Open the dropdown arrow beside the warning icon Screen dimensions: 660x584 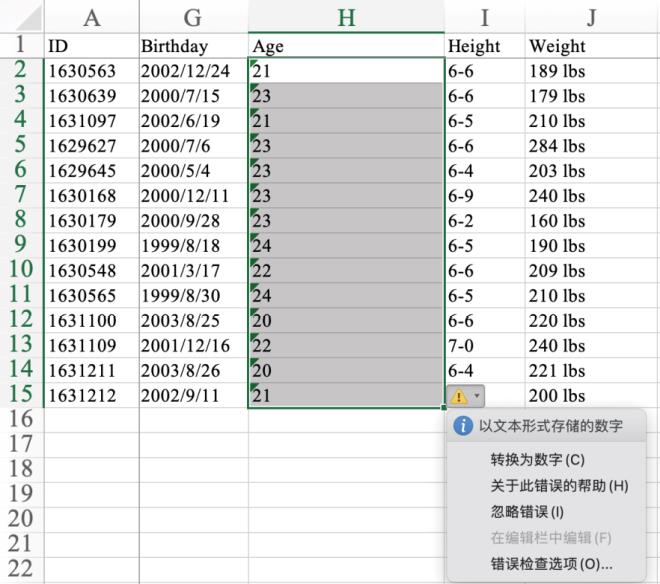tap(478, 396)
